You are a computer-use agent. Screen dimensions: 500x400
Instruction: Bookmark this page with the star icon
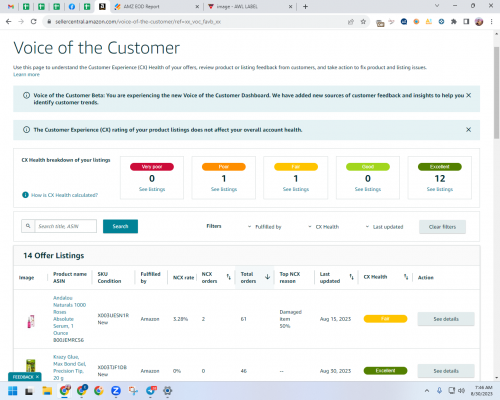(363, 22)
